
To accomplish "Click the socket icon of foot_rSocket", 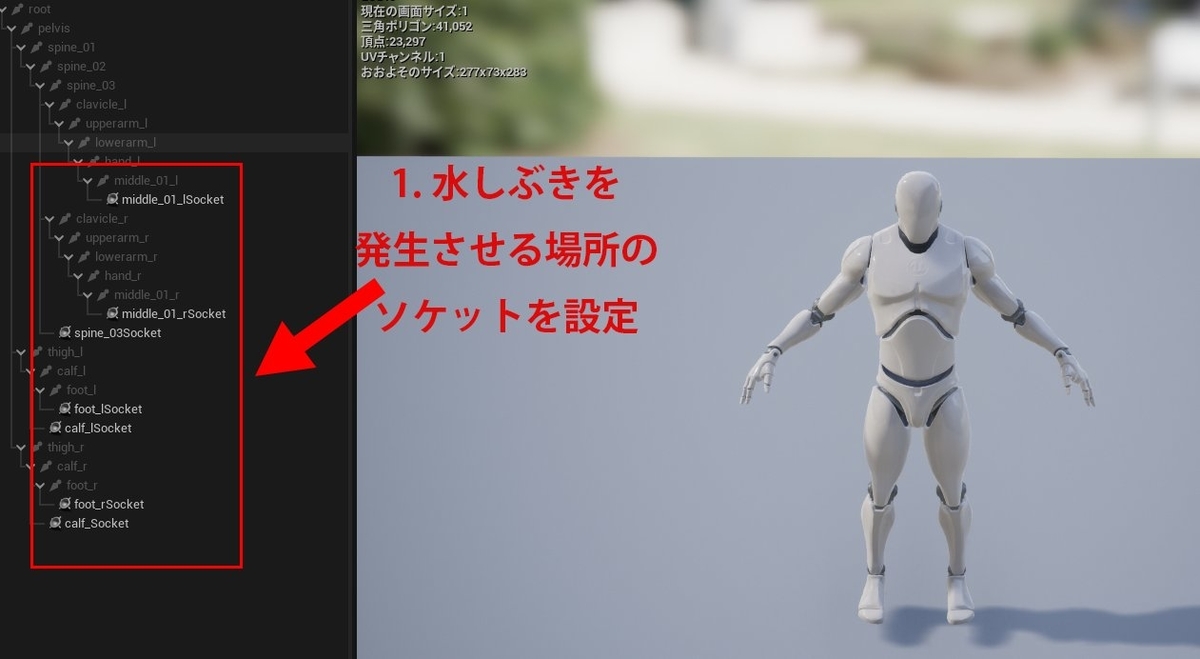I will pos(63,503).
